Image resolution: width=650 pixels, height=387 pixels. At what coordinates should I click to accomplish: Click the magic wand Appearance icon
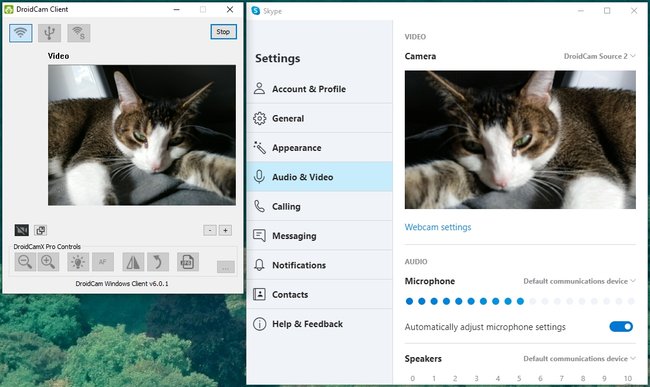260,148
